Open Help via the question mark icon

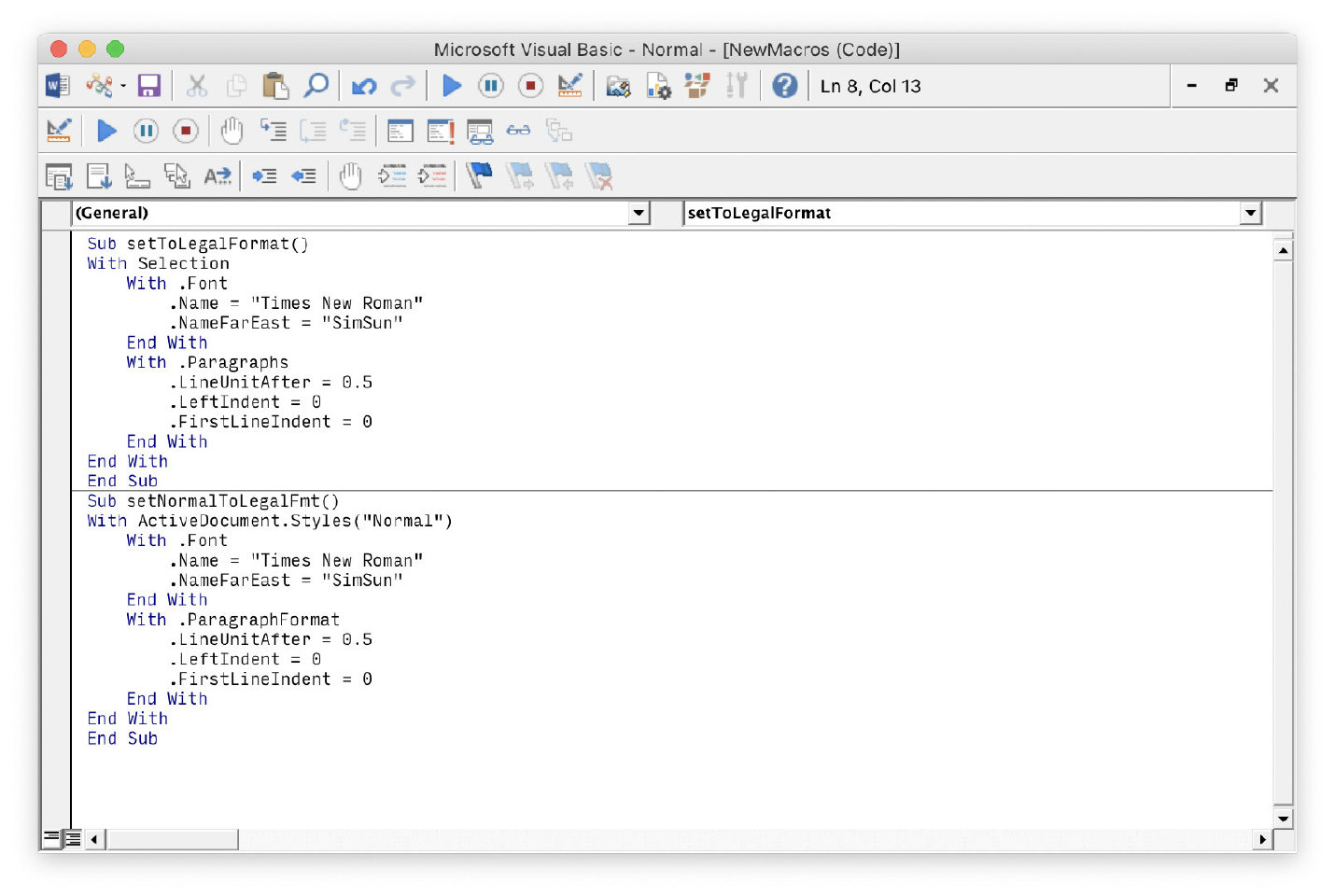tap(784, 86)
